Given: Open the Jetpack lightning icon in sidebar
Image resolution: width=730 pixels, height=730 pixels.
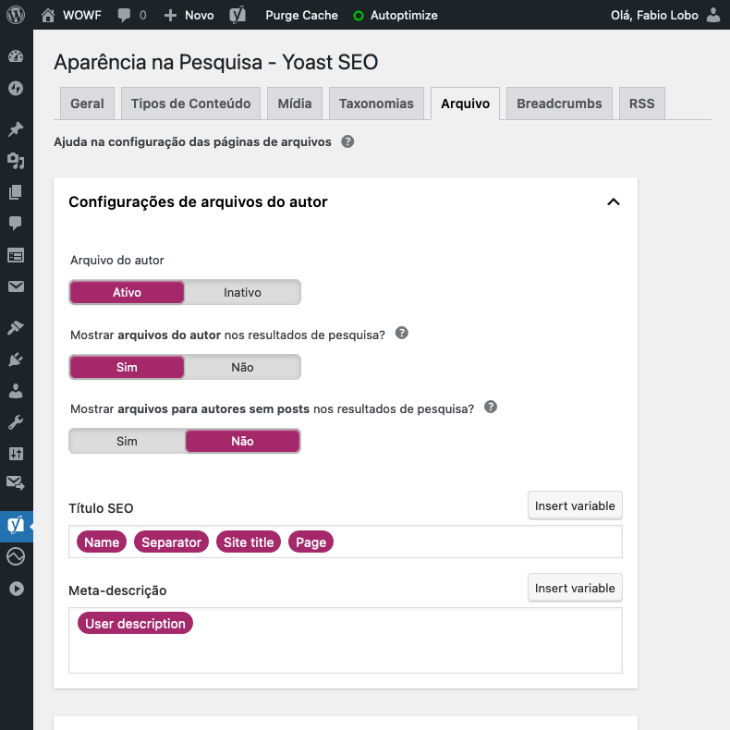Looking at the screenshot, I should click(16, 88).
